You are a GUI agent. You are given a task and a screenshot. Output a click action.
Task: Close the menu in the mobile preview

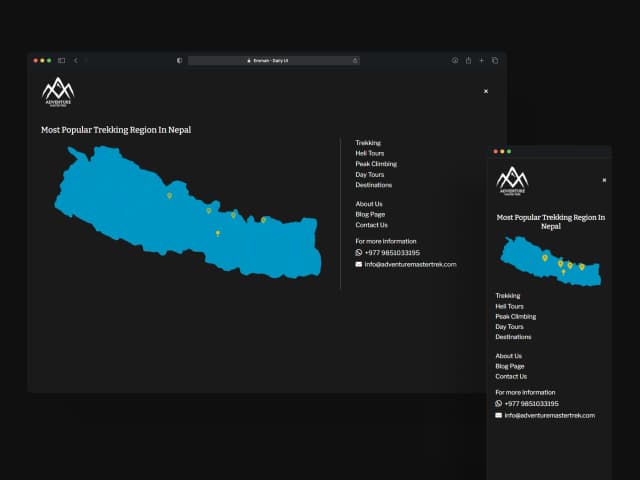(x=604, y=180)
